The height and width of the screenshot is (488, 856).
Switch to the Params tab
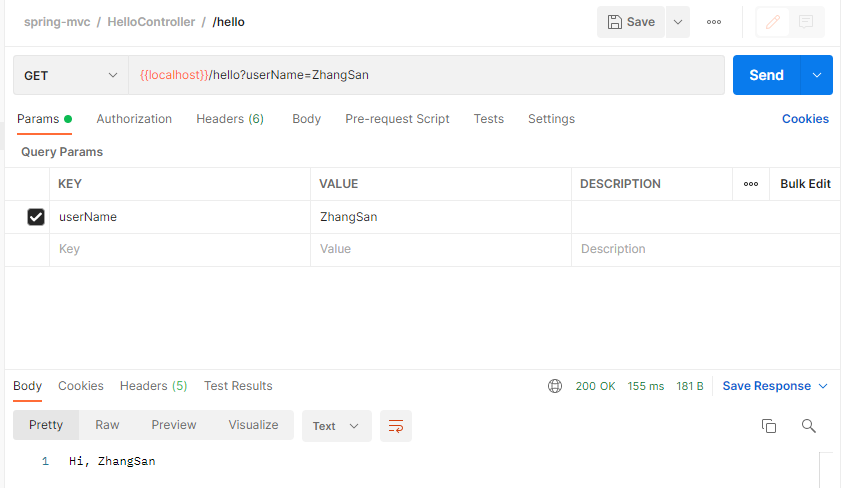pyautogui.click(x=44, y=119)
